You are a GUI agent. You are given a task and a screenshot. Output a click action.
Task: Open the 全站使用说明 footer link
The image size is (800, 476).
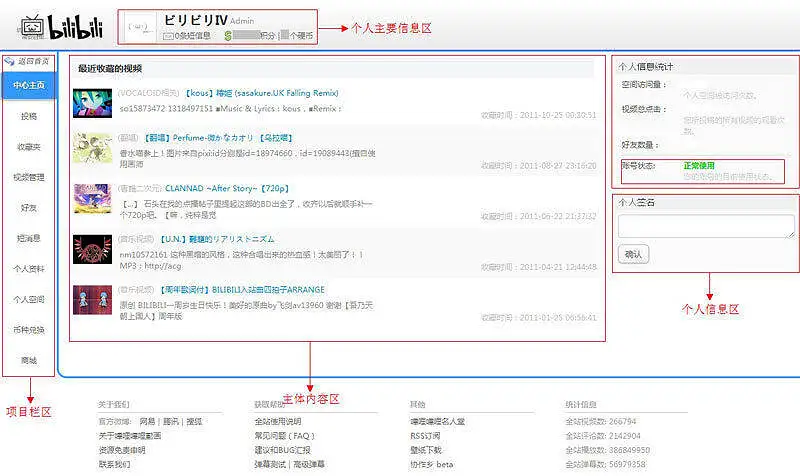[x=278, y=421]
